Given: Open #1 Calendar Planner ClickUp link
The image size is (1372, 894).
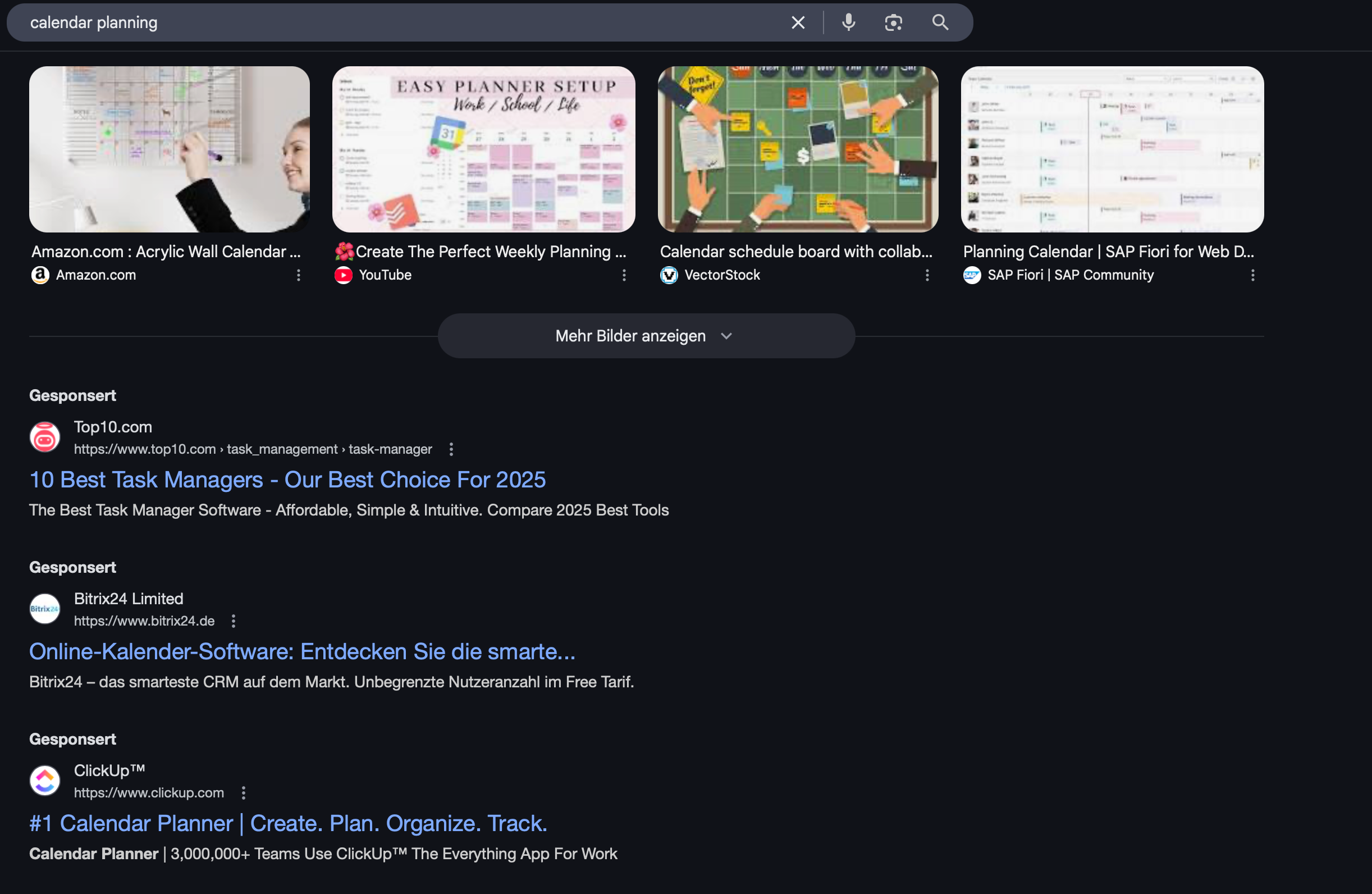Looking at the screenshot, I should (x=287, y=824).
